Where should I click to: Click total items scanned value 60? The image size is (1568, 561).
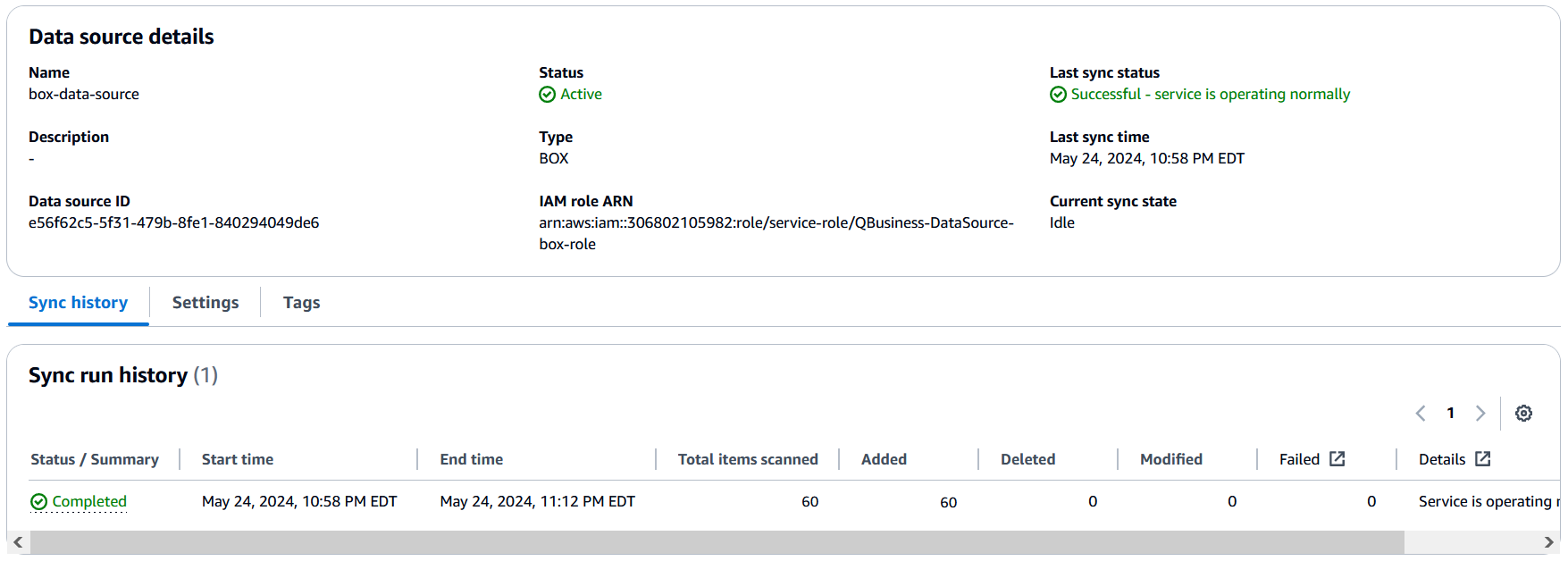810,502
